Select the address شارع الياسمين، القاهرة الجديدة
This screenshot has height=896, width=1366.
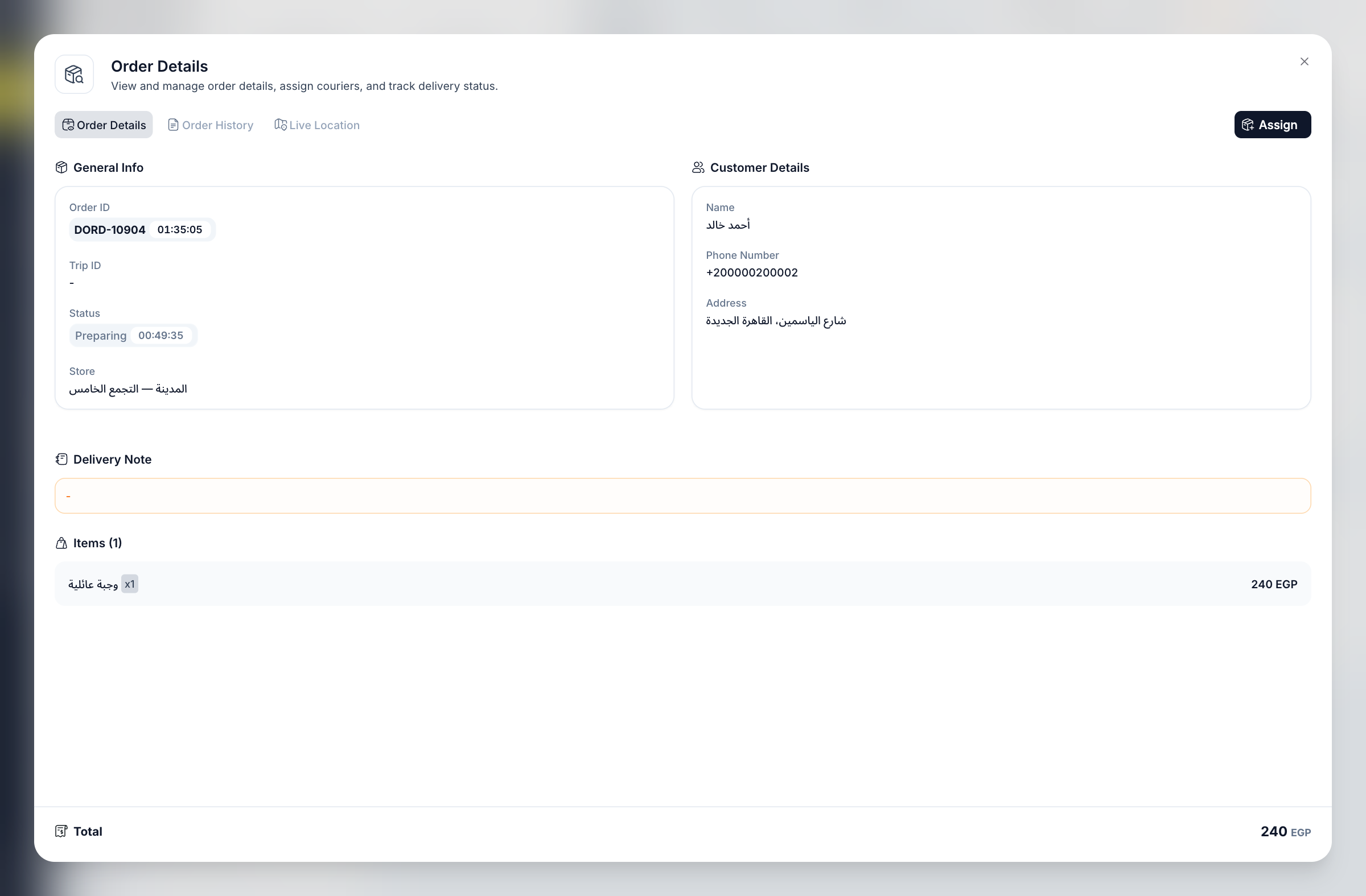point(776,321)
